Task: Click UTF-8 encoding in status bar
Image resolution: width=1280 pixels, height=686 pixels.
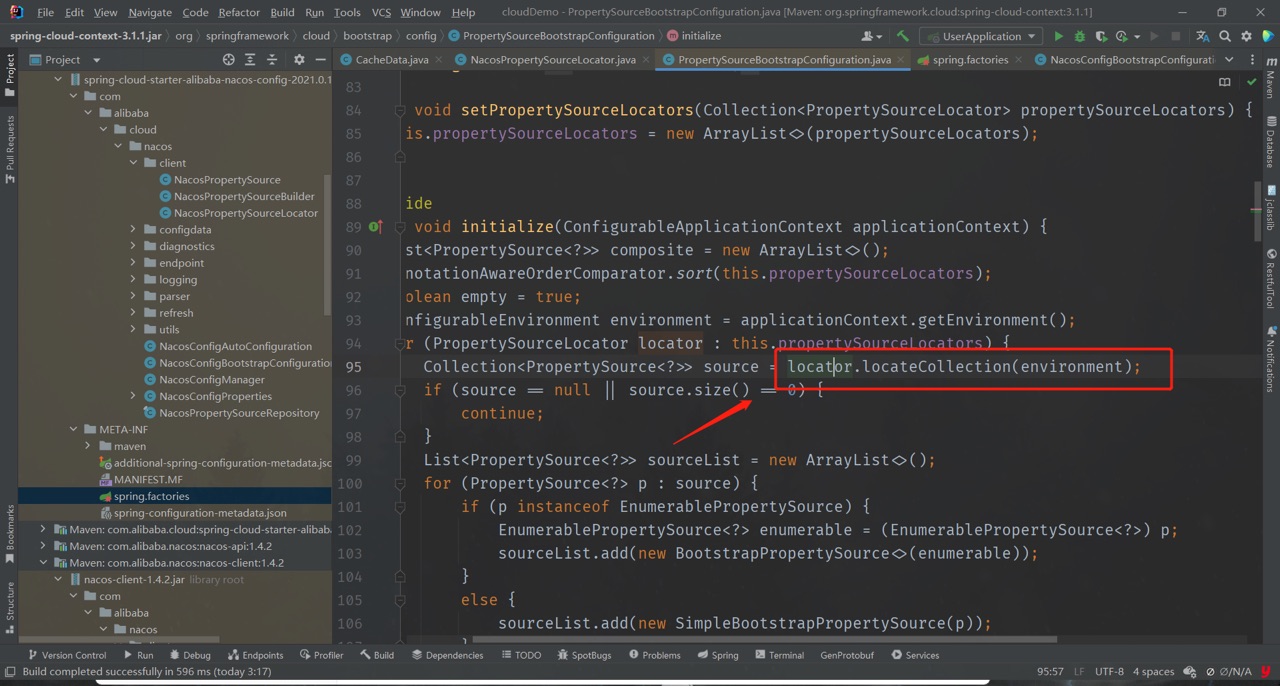Action: 1109,672
